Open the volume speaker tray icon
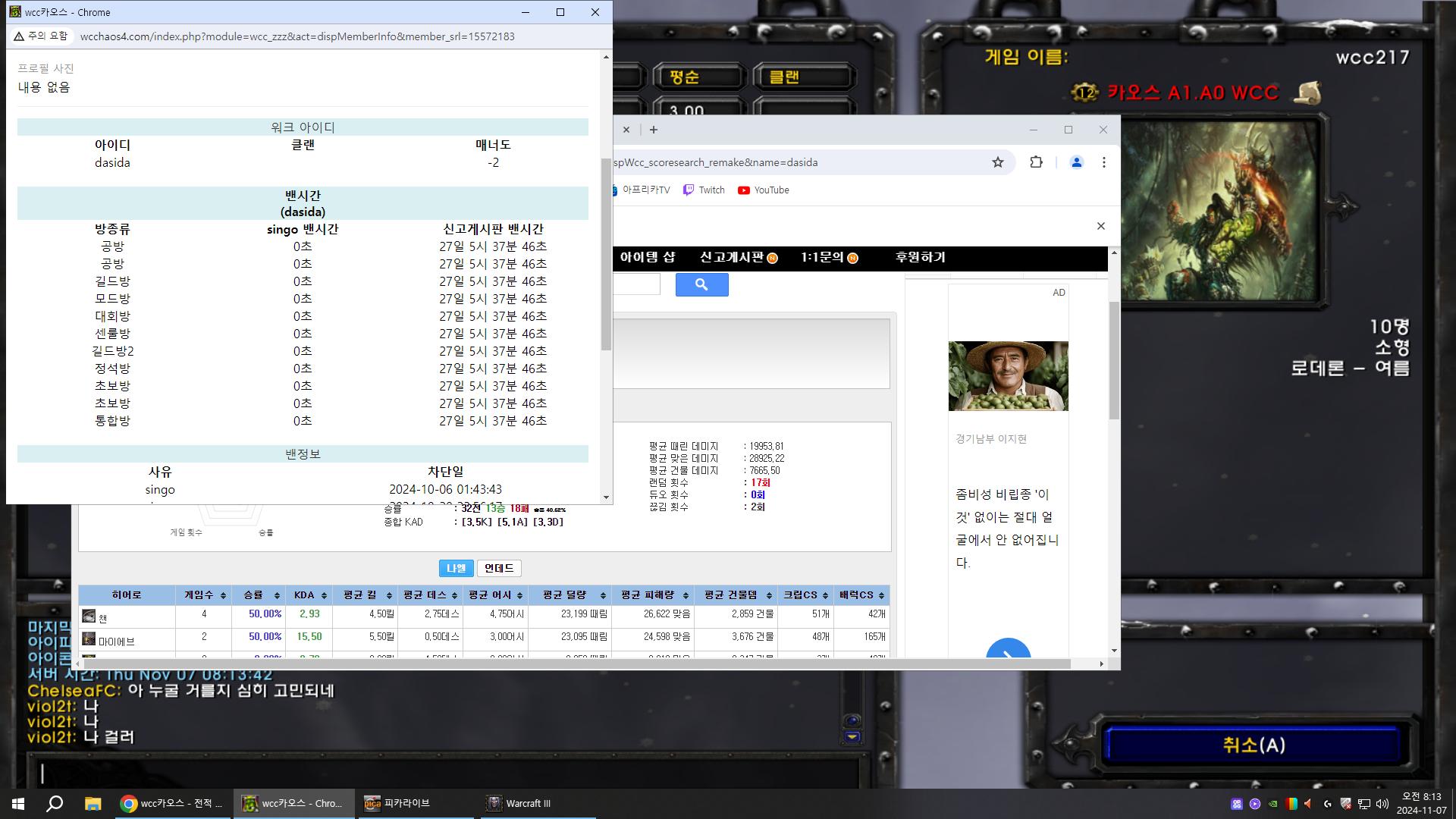The image size is (1456, 819). click(1382, 804)
